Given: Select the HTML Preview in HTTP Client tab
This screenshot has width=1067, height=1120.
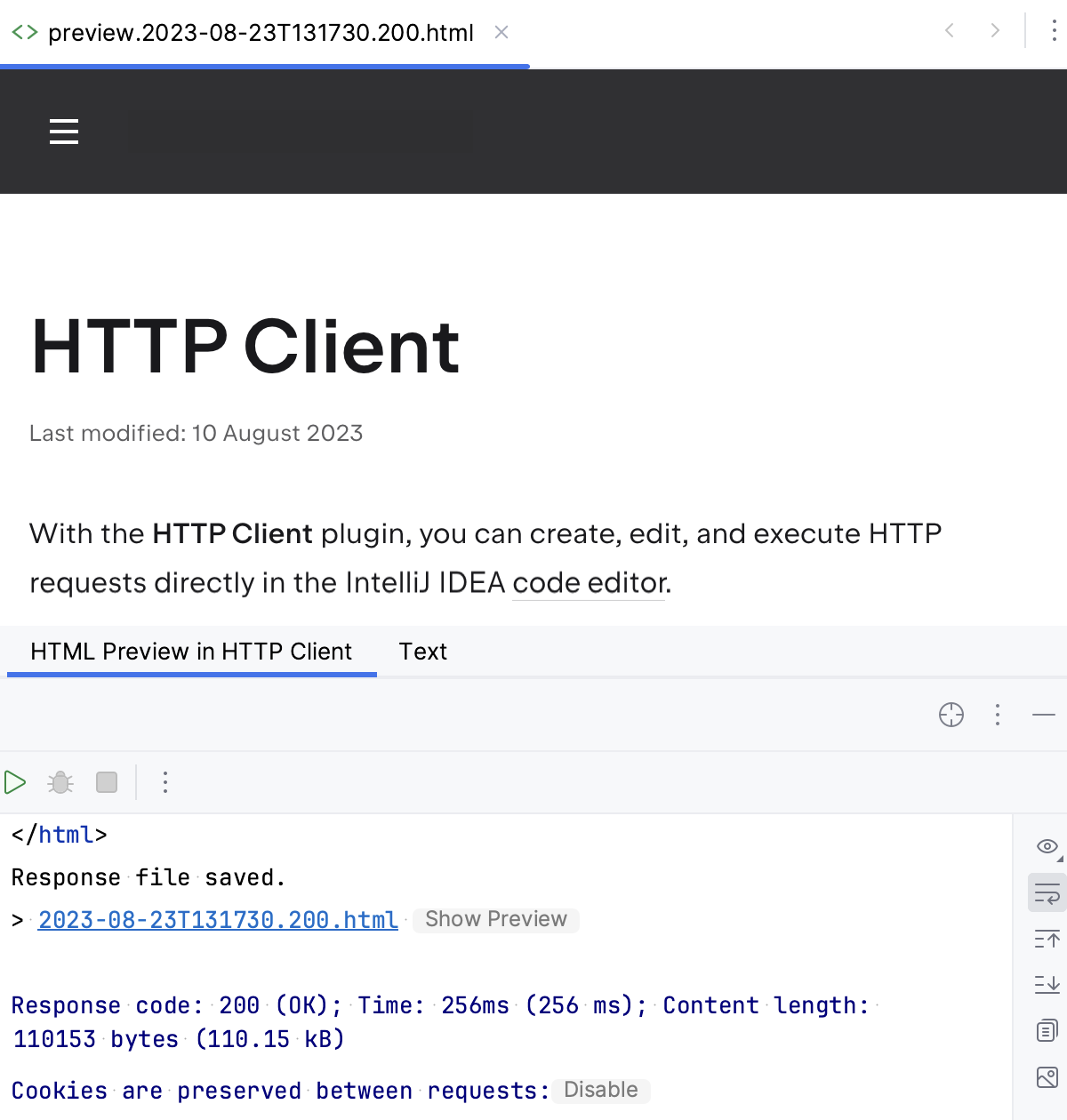Looking at the screenshot, I should (190, 652).
